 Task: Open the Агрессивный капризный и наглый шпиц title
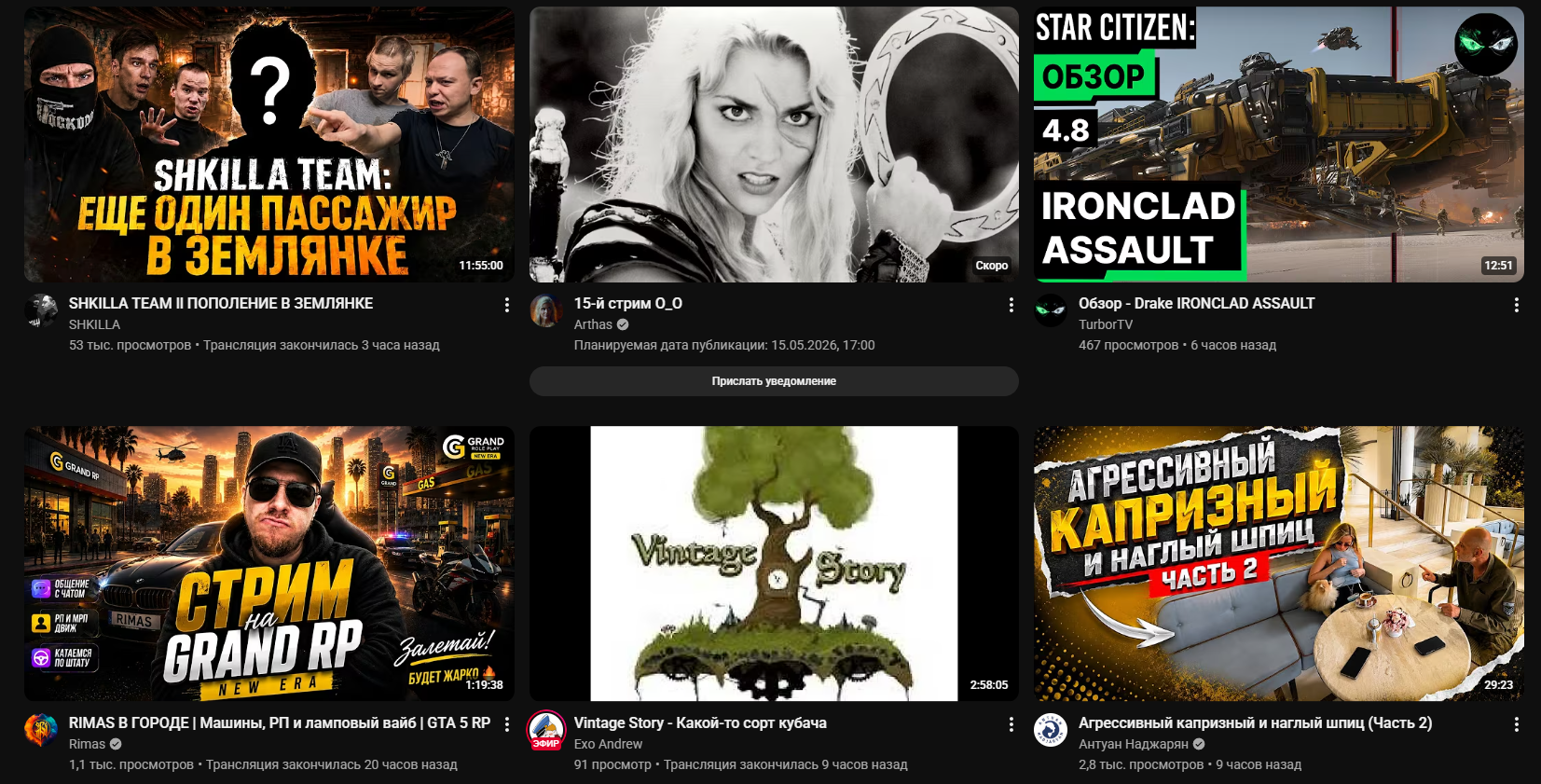point(1256,722)
